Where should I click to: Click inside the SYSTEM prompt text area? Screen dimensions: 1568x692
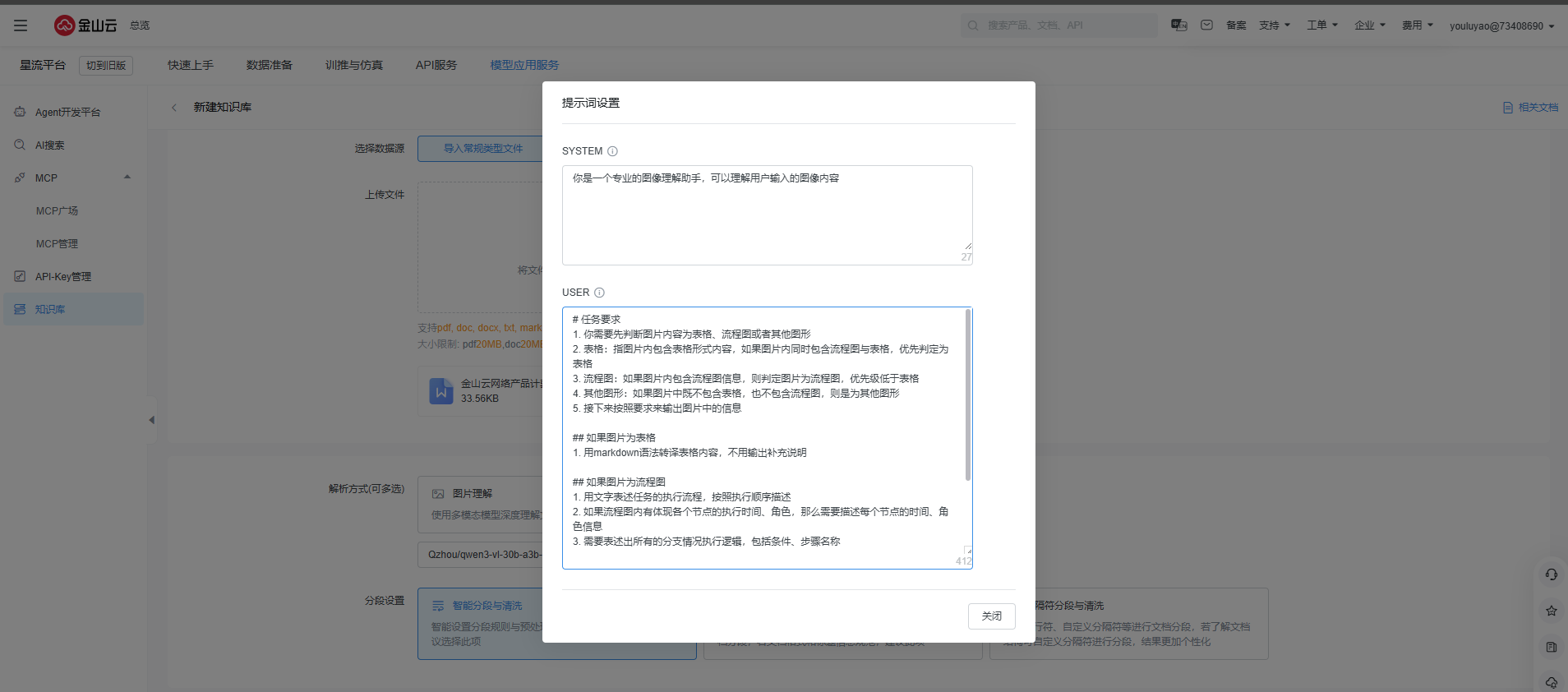[766, 214]
